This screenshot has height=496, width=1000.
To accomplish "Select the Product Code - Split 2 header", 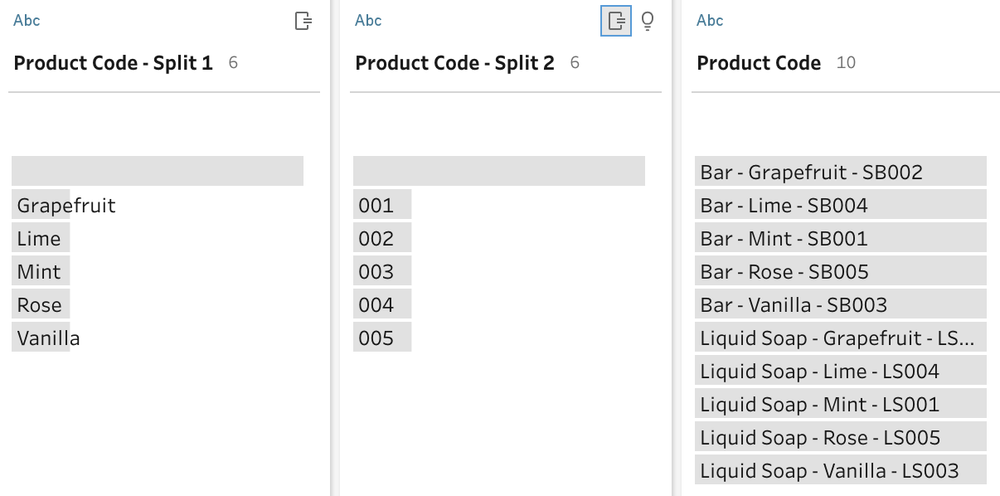I will click(454, 63).
